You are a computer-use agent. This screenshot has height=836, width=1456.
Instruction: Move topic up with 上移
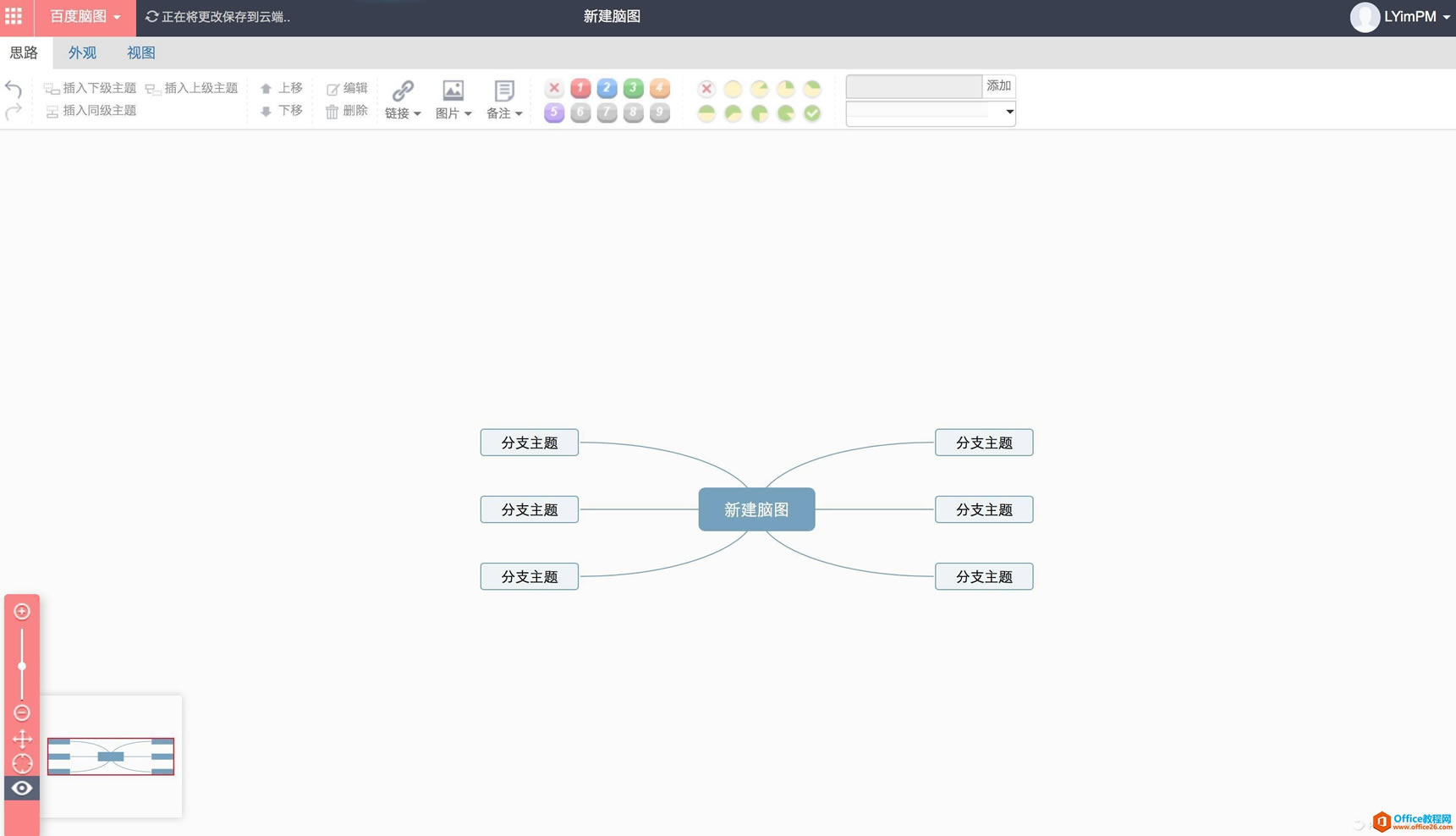pos(282,88)
